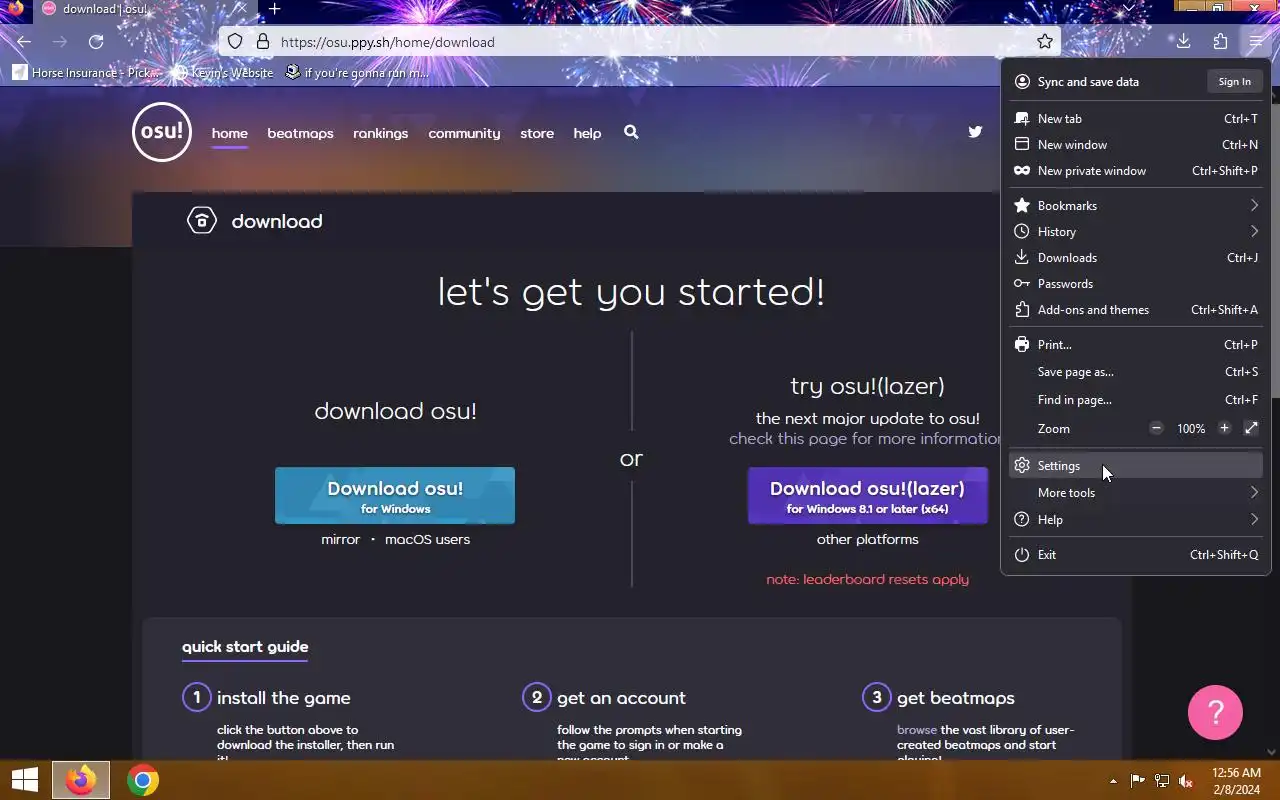Open New private window

tap(1136, 170)
